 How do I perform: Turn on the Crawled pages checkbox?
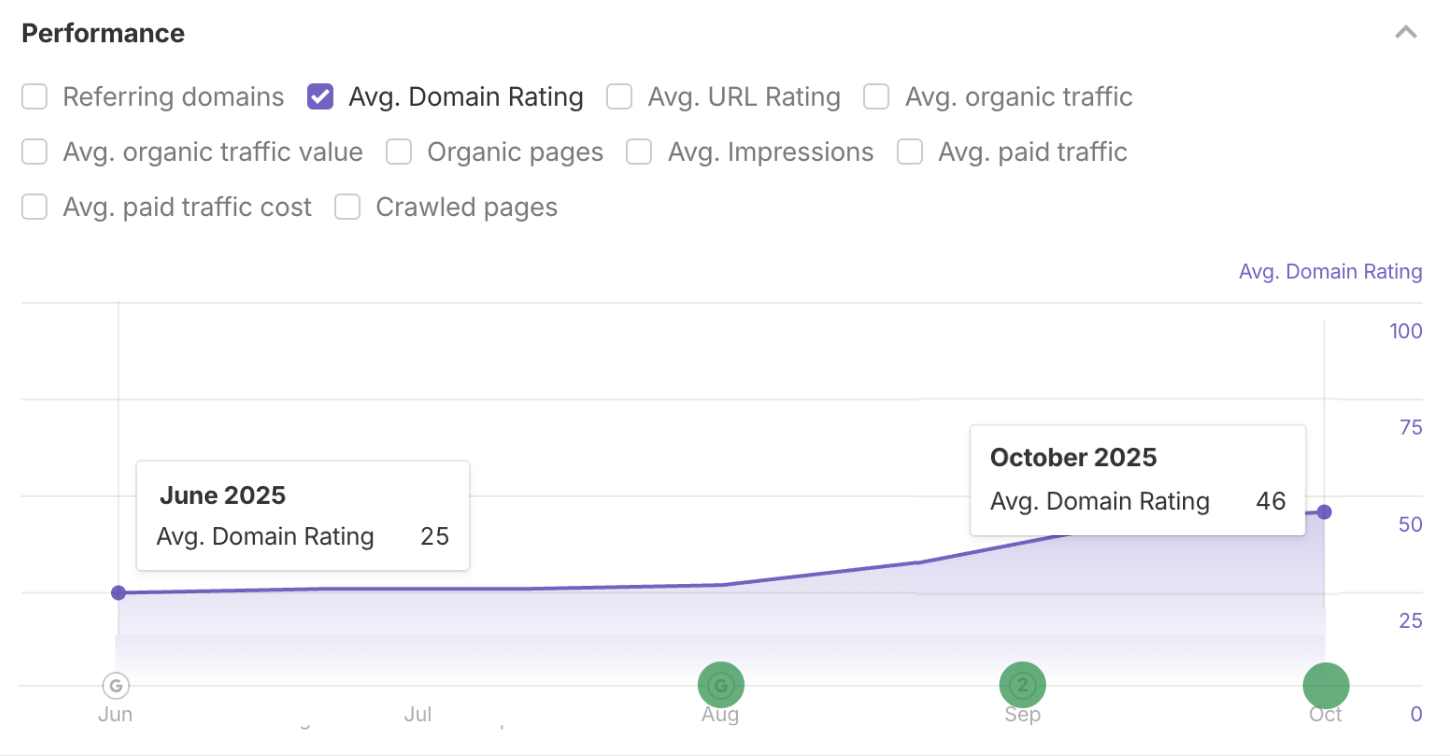pyautogui.click(x=347, y=207)
